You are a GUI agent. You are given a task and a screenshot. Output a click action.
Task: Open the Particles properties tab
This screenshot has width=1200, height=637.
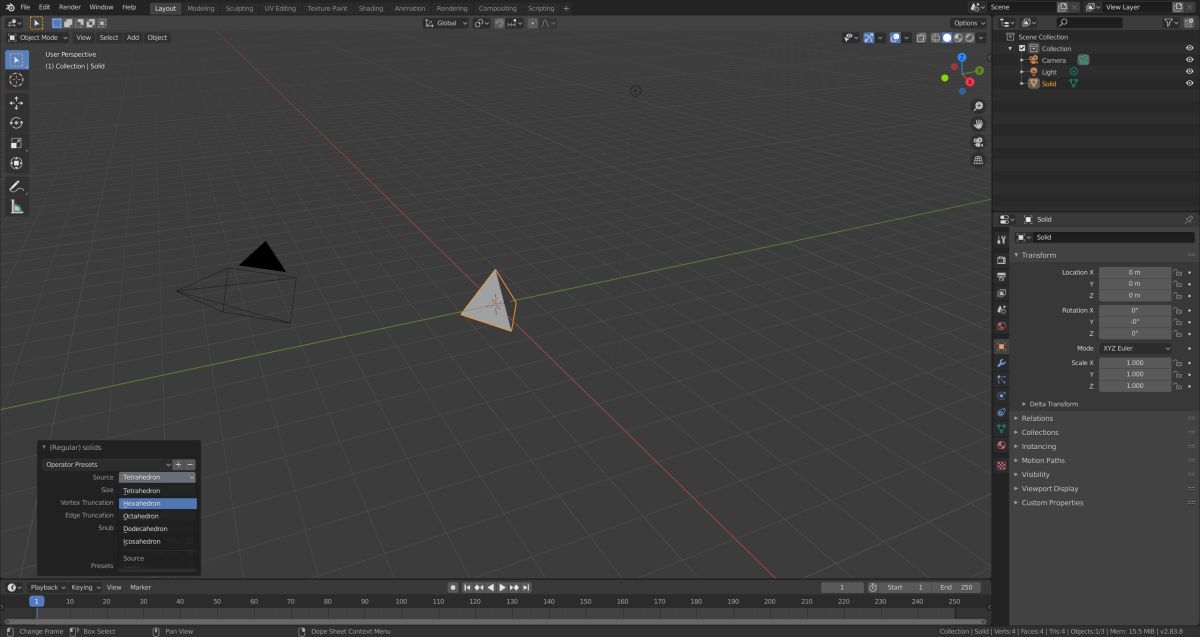point(1001,380)
